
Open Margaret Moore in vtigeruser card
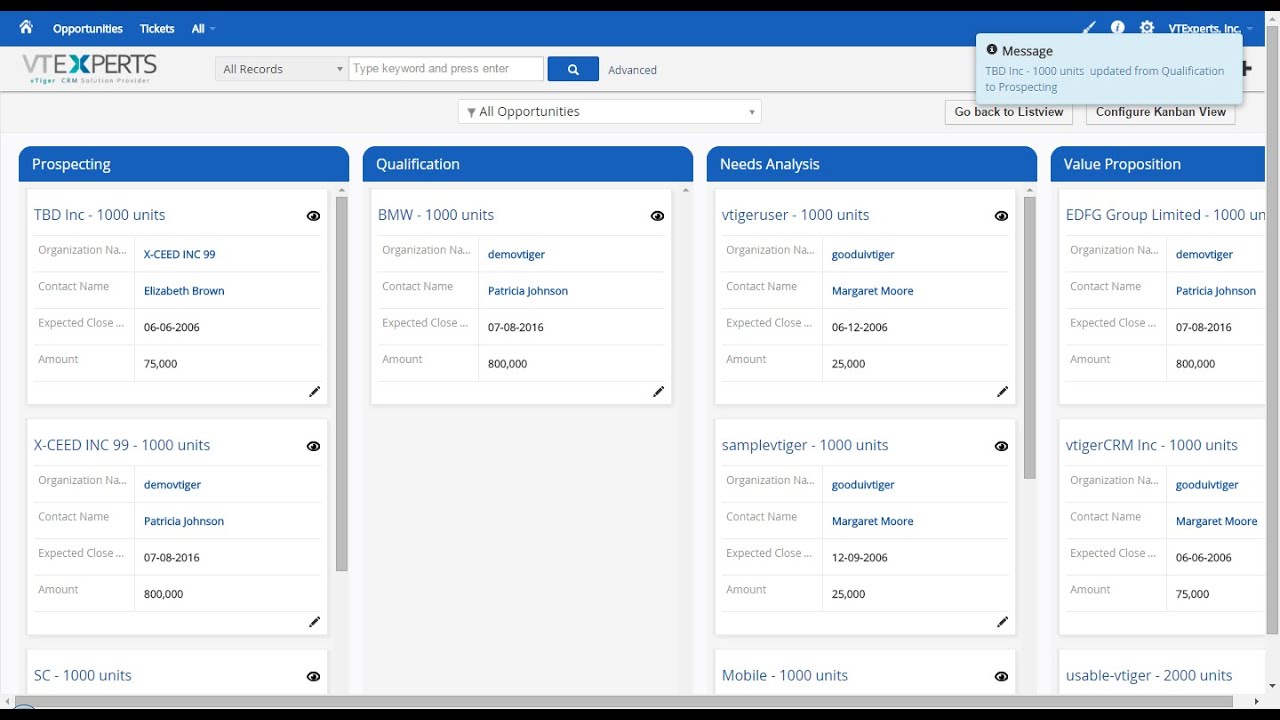[873, 291]
